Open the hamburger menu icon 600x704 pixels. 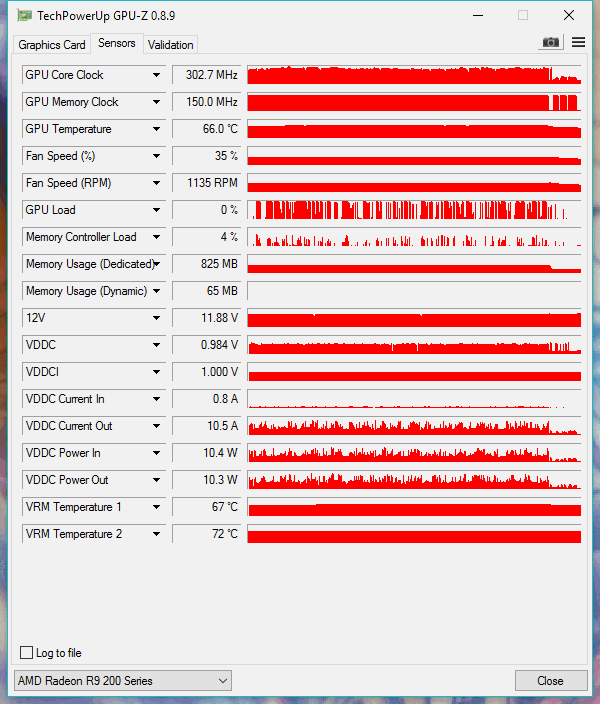(578, 42)
